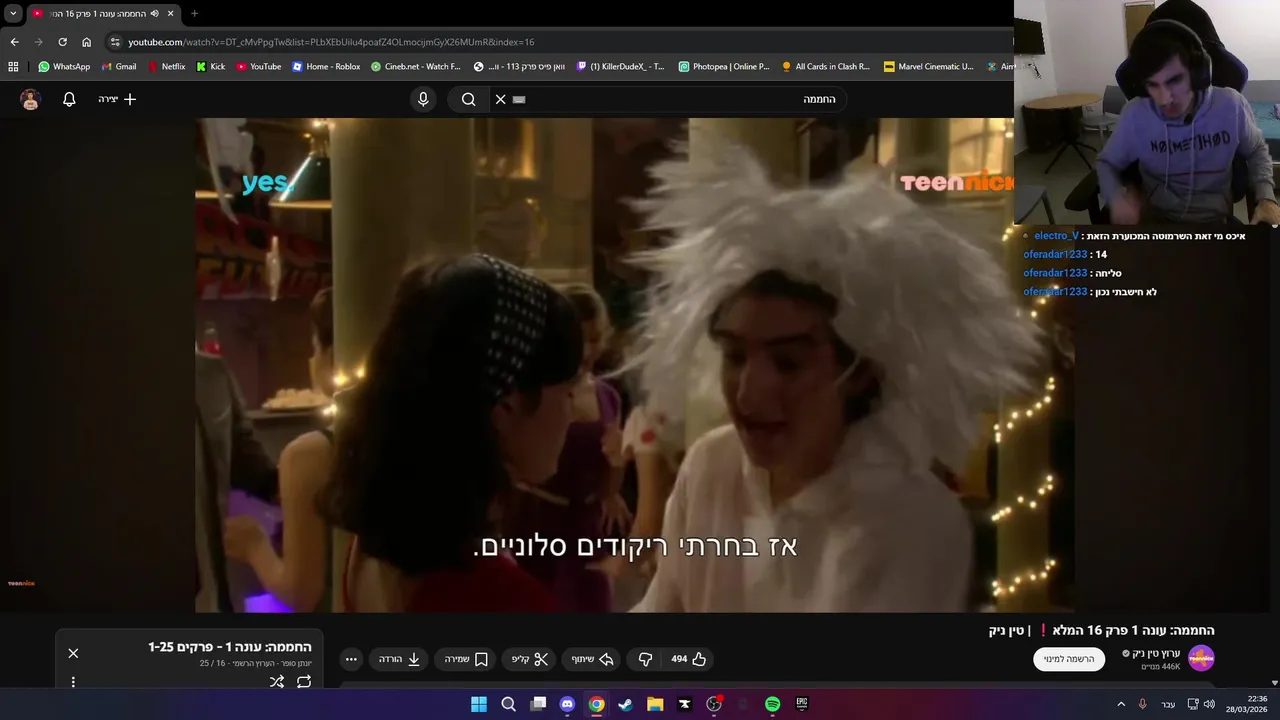Open the YouTube bookmark
Image resolution: width=1280 pixels, height=720 pixels.
[x=259, y=67]
